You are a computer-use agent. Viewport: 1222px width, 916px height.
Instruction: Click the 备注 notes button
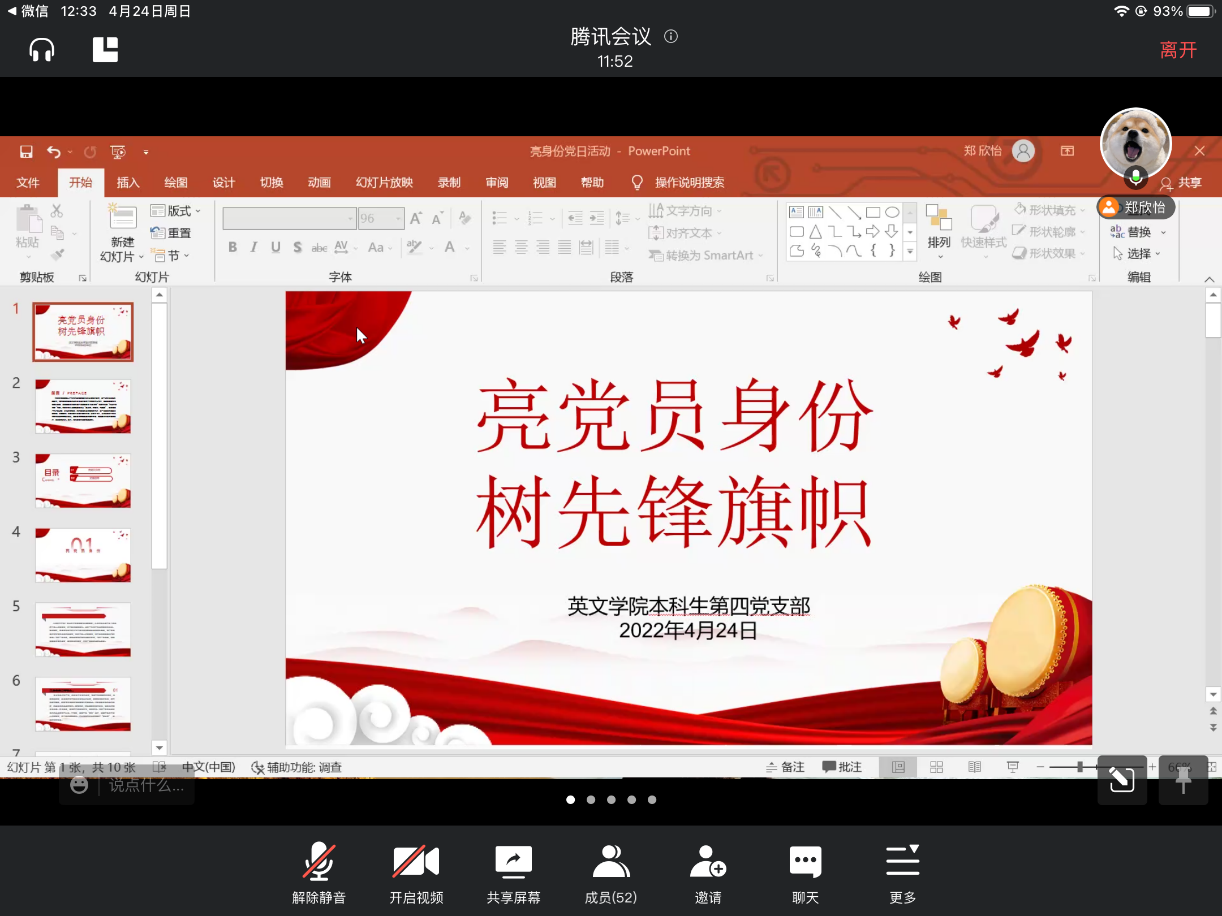pyautogui.click(x=785, y=767)
